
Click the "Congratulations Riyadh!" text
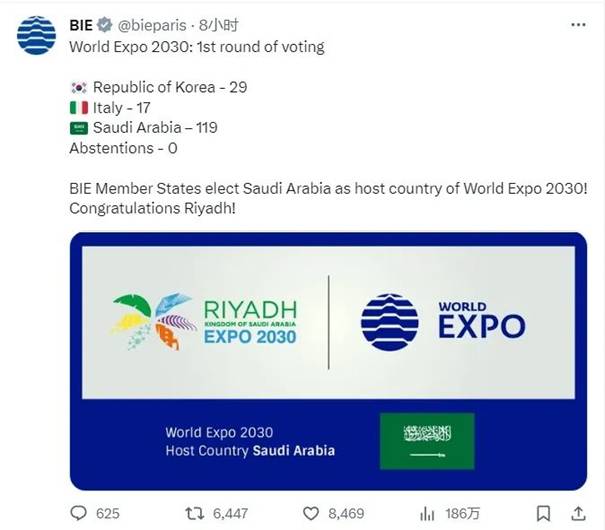(156, 208)
